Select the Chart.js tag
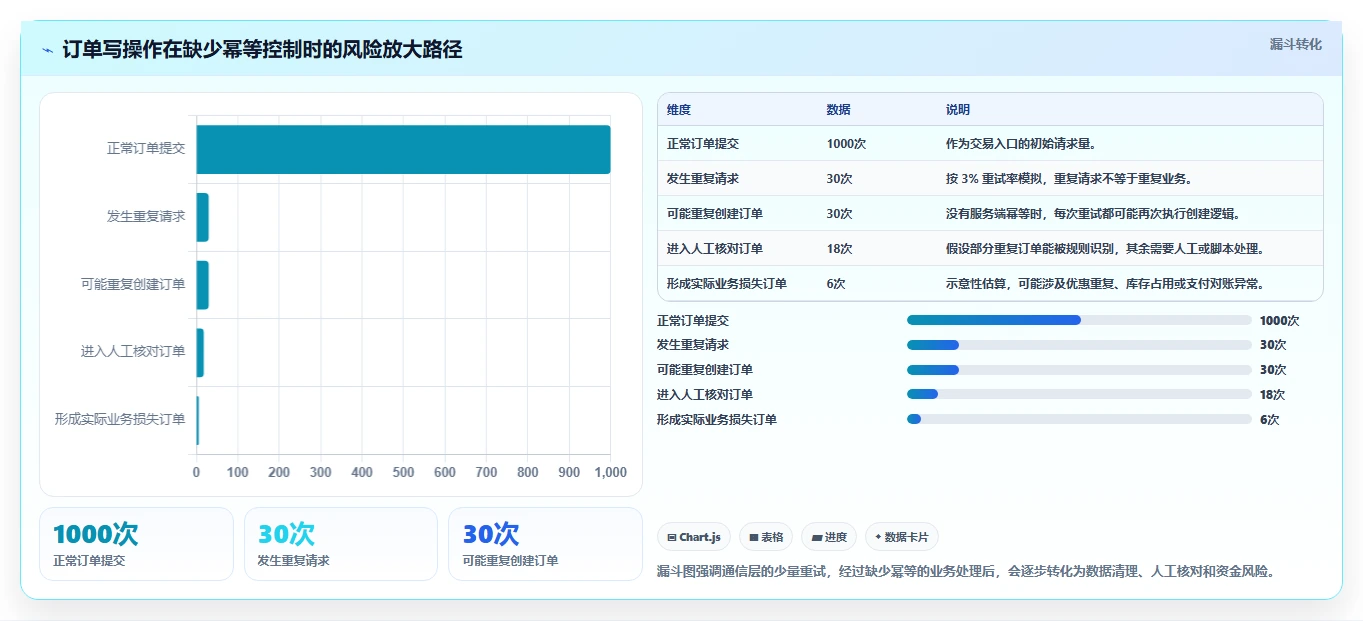Screen dimensions: 1363x621 click(x=694, y=537)
